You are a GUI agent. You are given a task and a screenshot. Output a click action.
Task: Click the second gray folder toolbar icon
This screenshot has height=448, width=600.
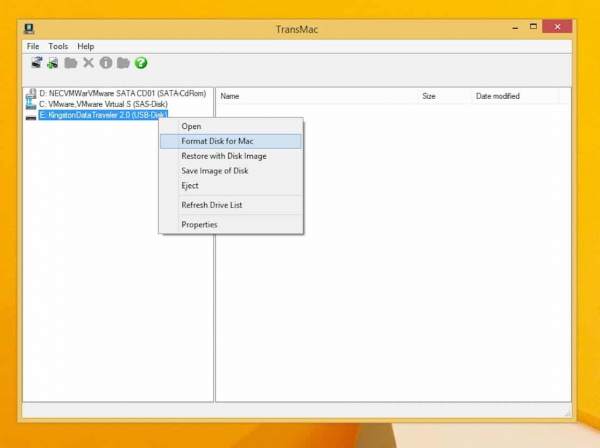(x=123, y=63)
